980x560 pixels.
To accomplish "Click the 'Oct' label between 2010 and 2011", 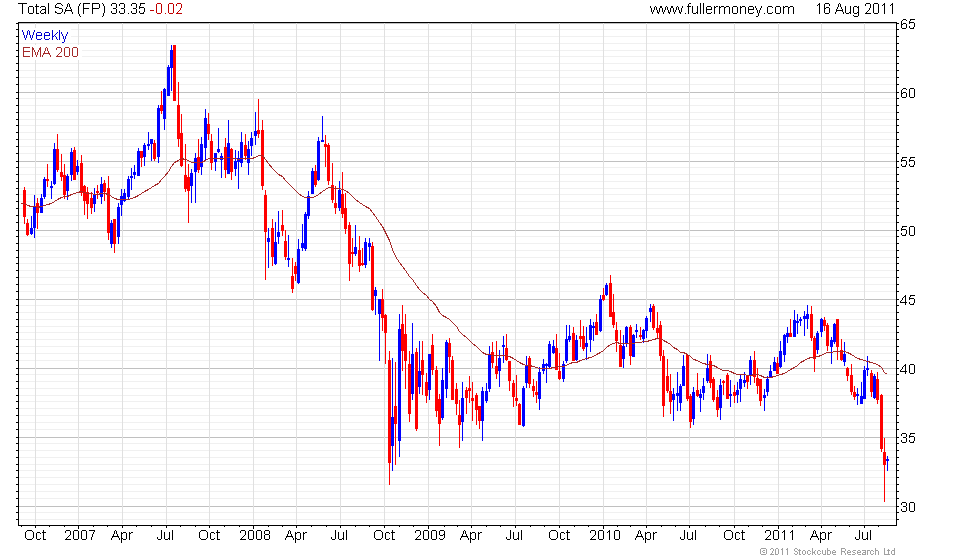I will (x=734, y=536).
